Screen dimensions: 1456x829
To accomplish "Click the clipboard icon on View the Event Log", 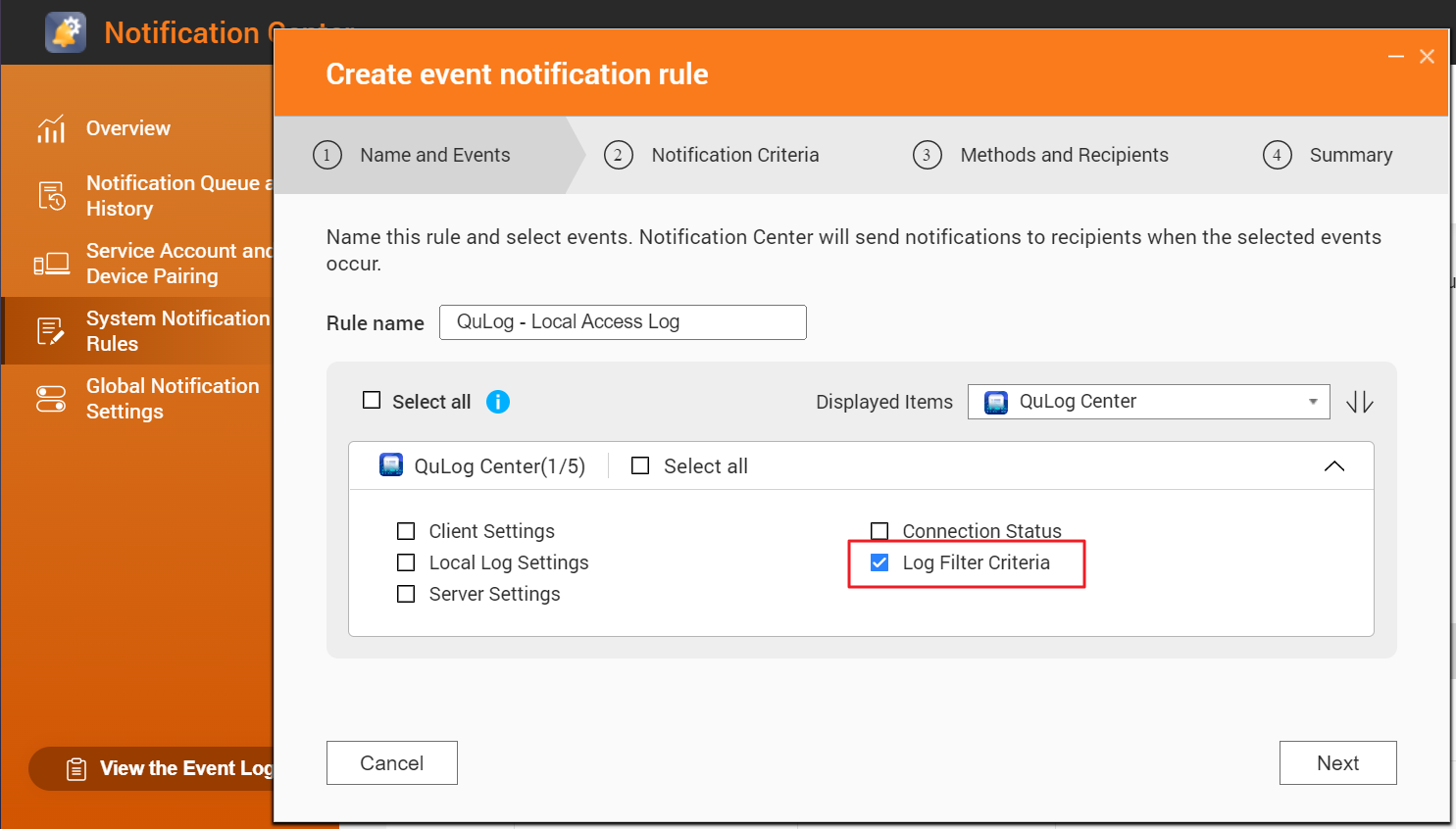I will click(x=76, y=769).
